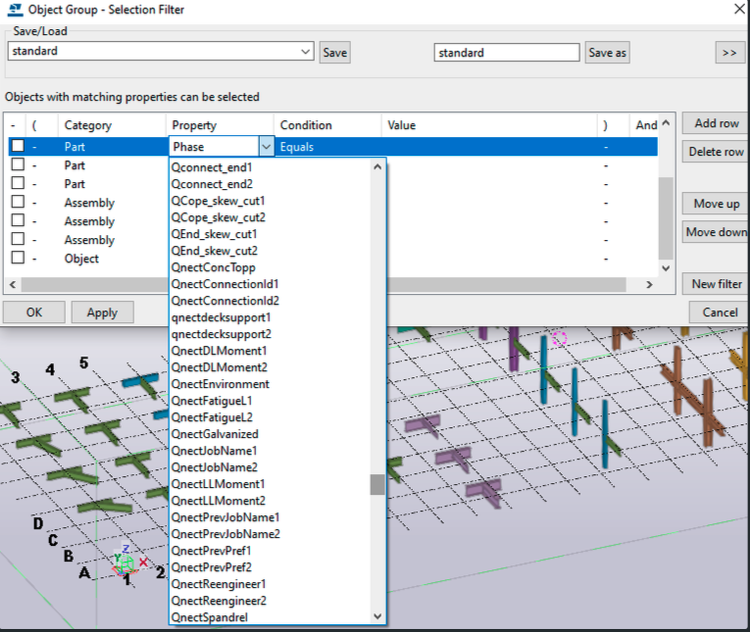Open the standard saved filter dropdown
Viewport: 750px width, 632px height.
pyautogui.click(x=306, y=52)
